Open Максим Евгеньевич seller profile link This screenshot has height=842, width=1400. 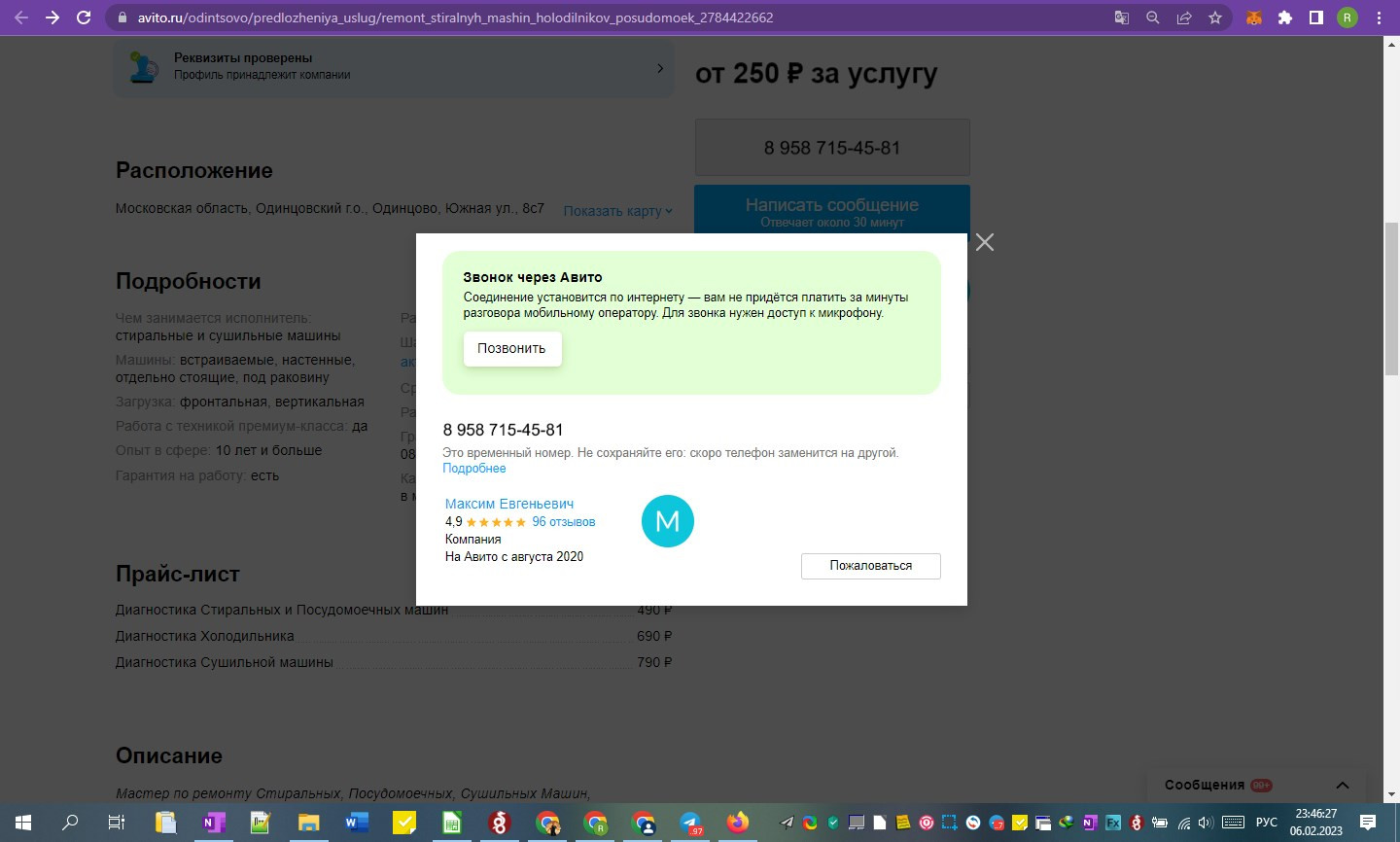(x=509, y=504)
